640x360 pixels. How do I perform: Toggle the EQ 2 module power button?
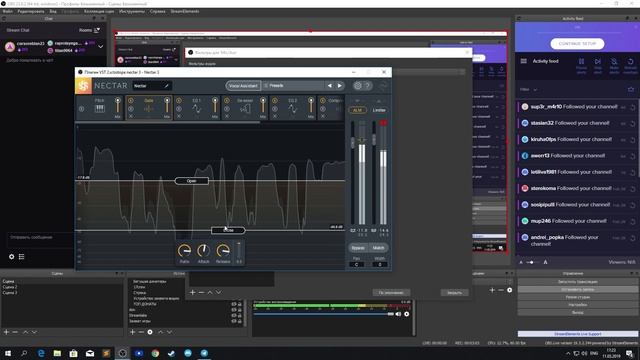coord(275,100)
